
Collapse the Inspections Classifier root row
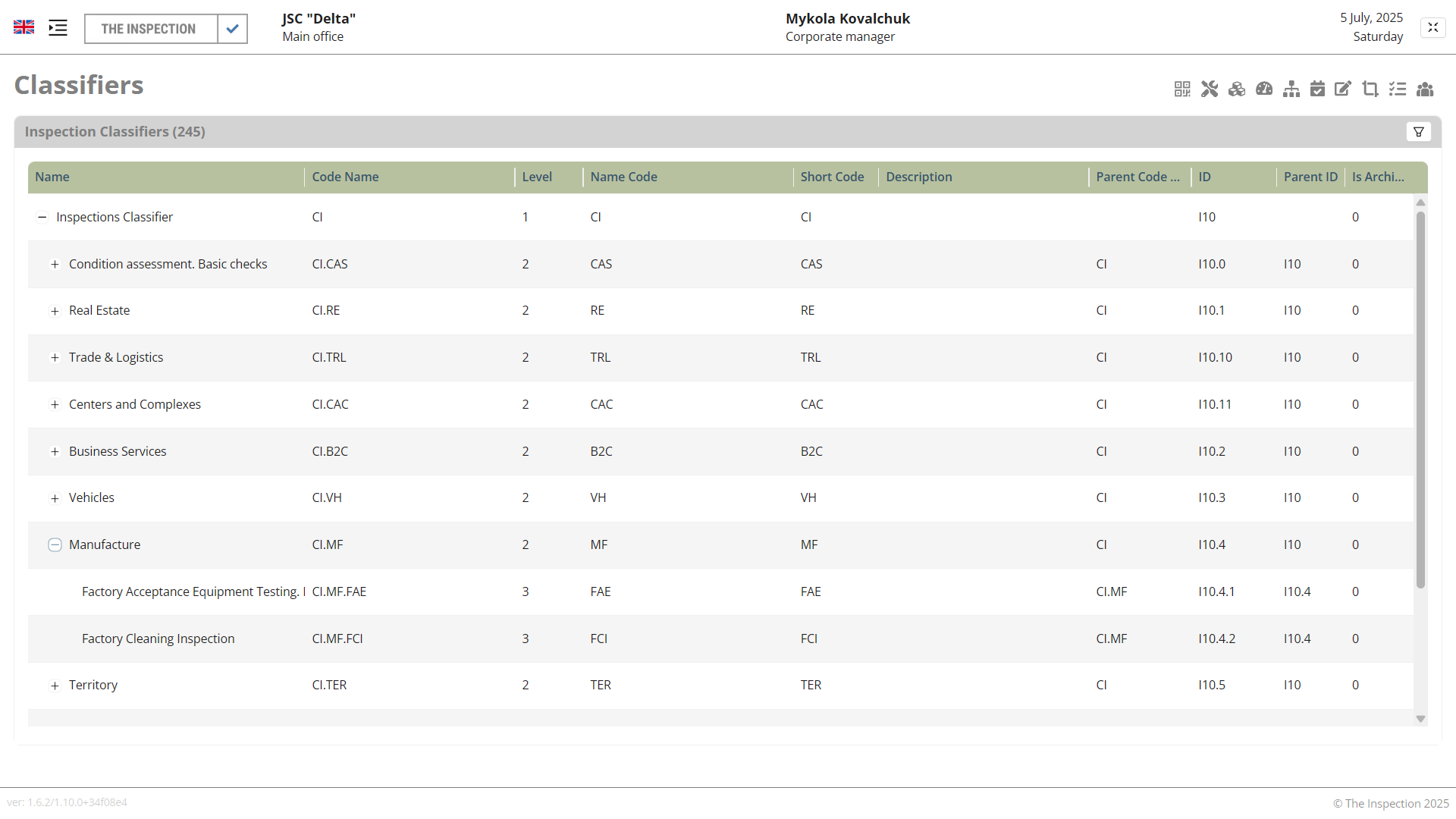point(42,217)
